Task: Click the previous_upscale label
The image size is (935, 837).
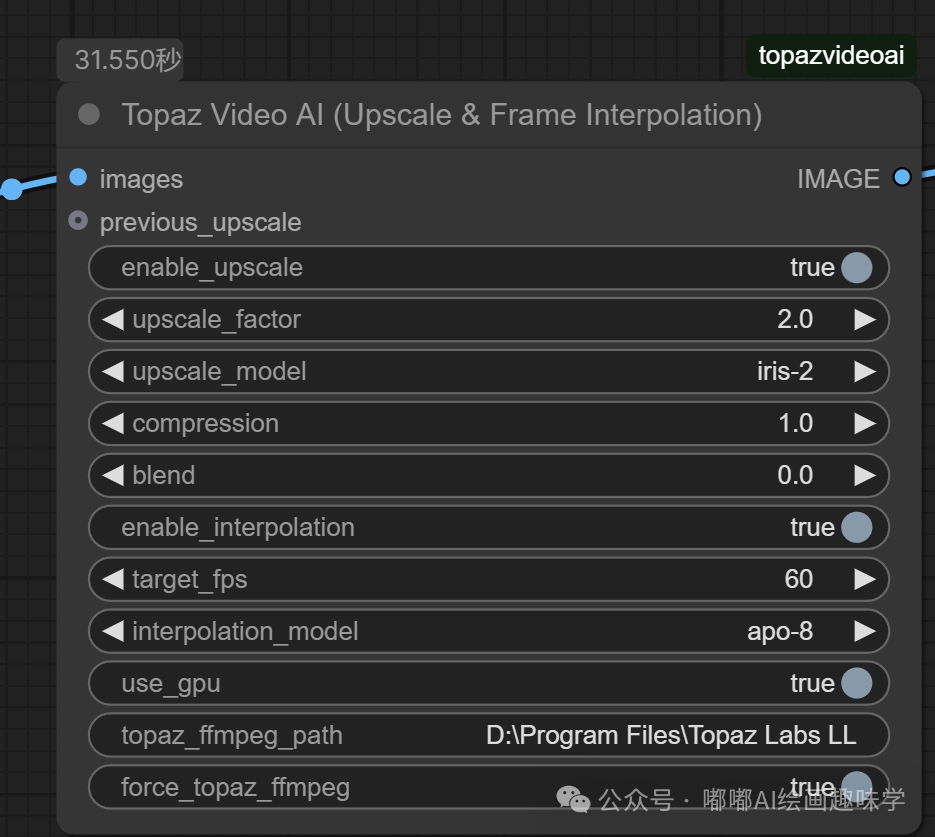Action: (x=200, y=223)
